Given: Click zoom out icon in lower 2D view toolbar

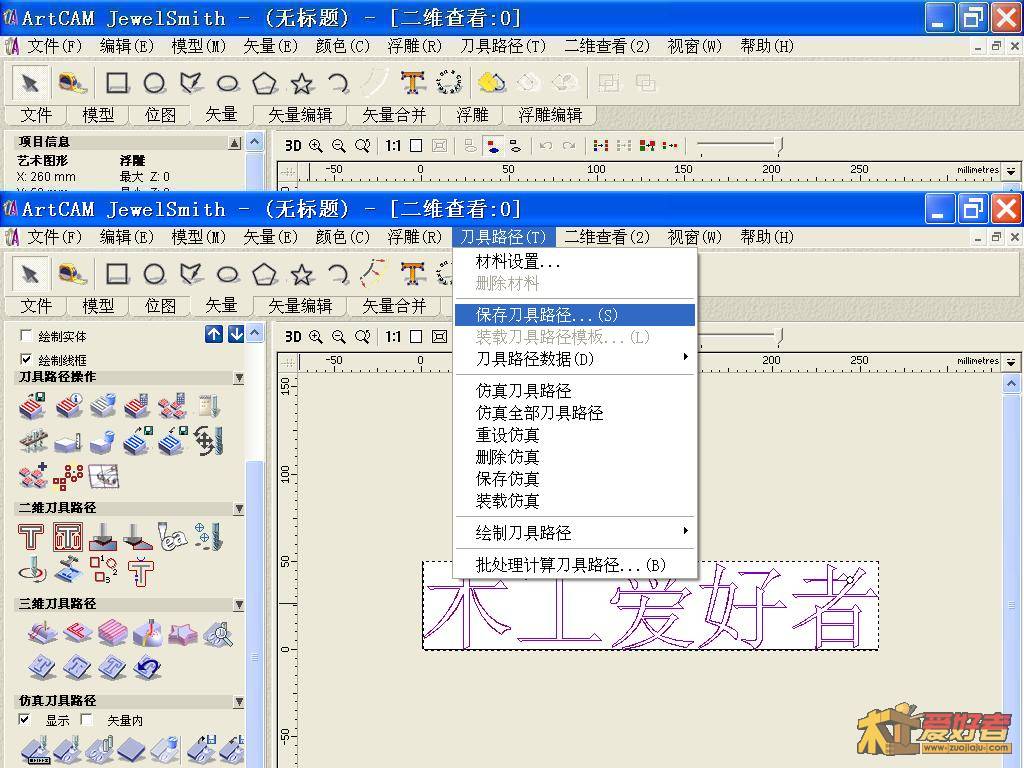Looking at the screenshot, I should [338, 336].
